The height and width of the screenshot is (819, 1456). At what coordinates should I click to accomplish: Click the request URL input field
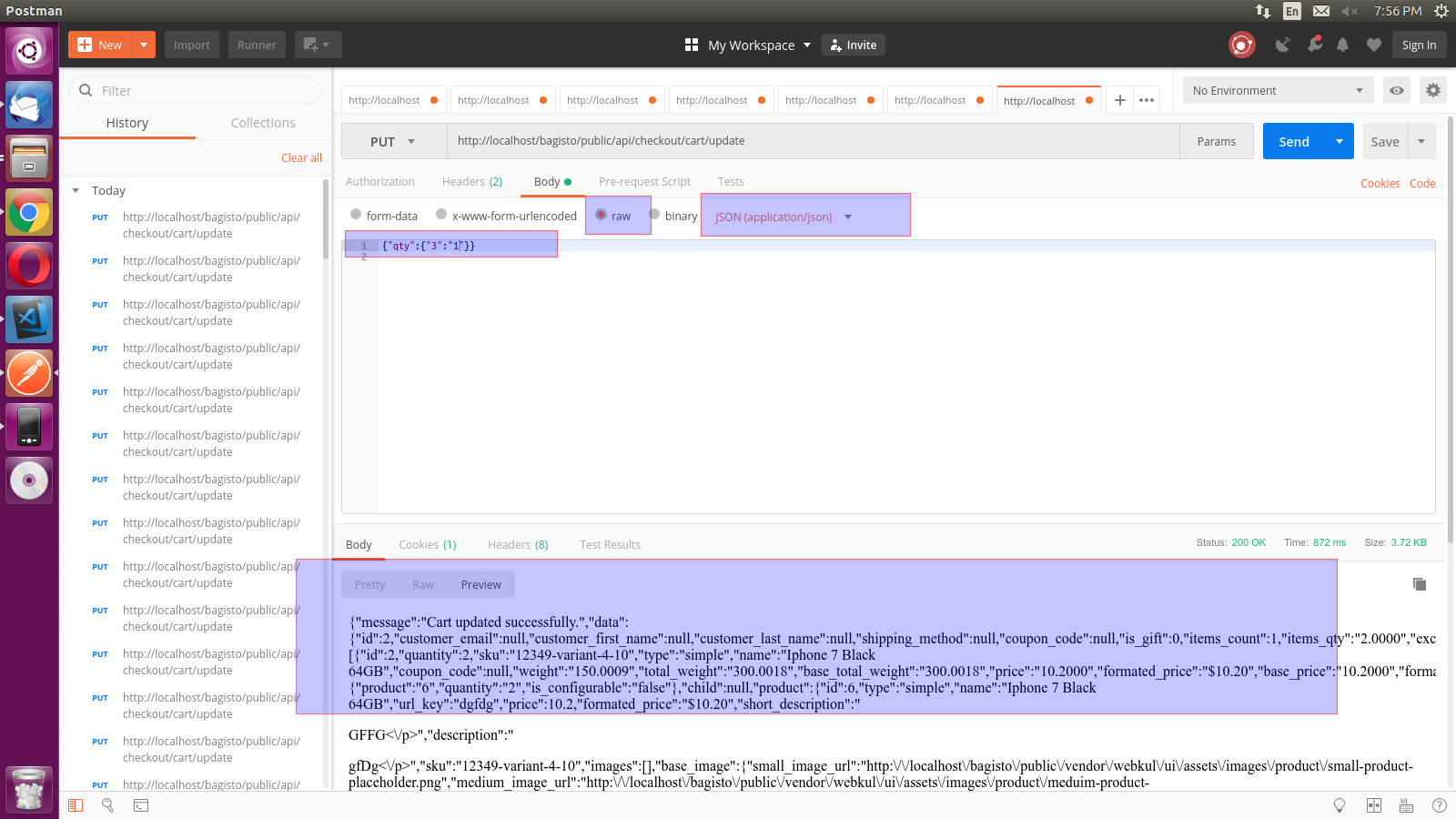pyautogui.click(x=814, y=141)
